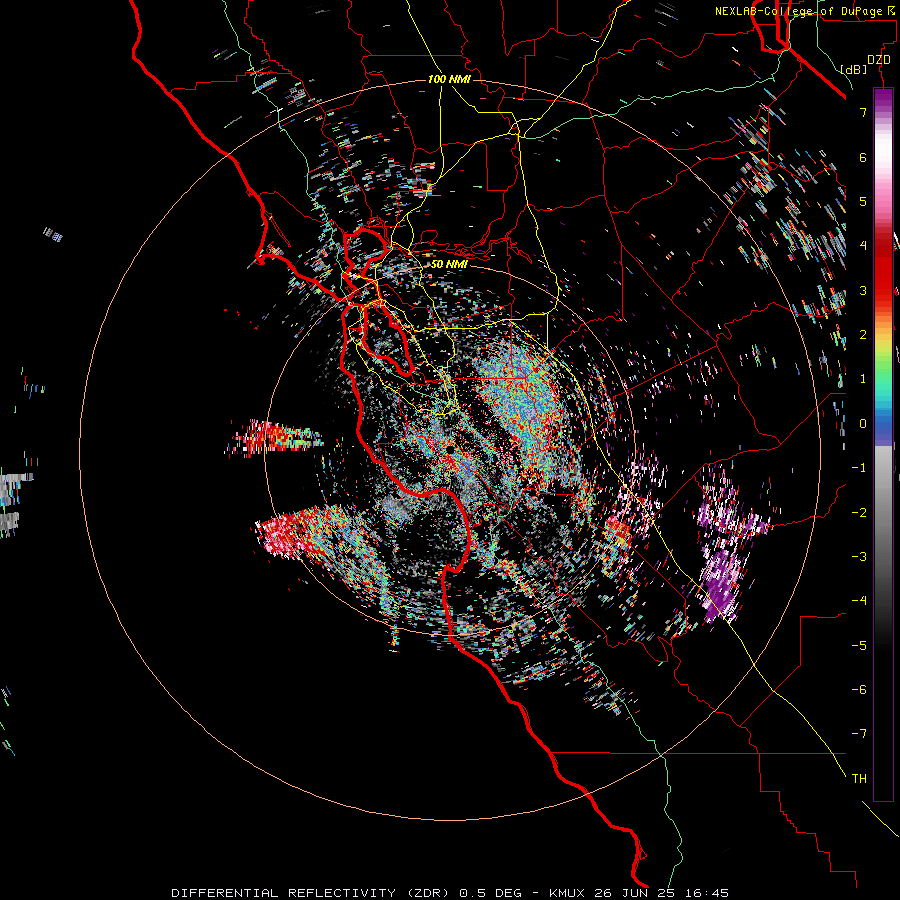
Task: Click the 7 value on the color scale
Action: pos(863,112)
